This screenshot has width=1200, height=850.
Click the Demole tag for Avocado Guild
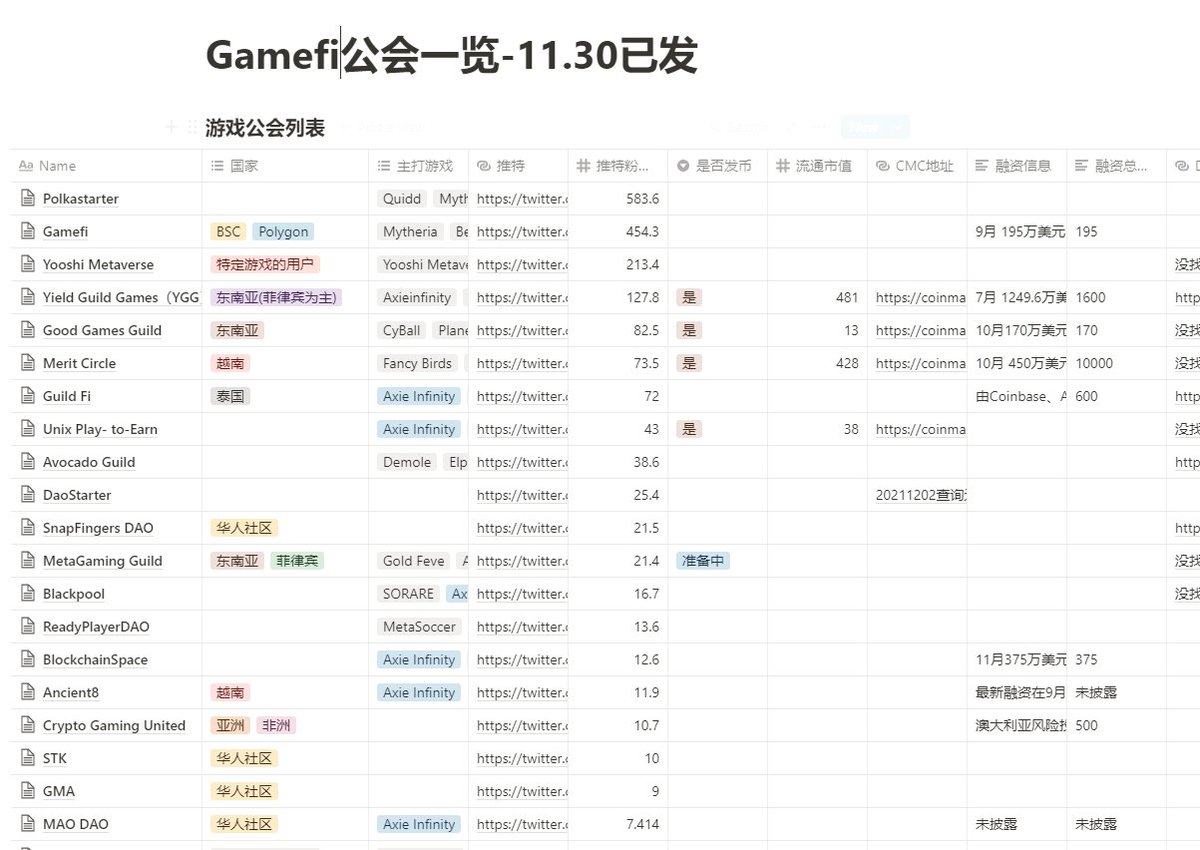407,463
